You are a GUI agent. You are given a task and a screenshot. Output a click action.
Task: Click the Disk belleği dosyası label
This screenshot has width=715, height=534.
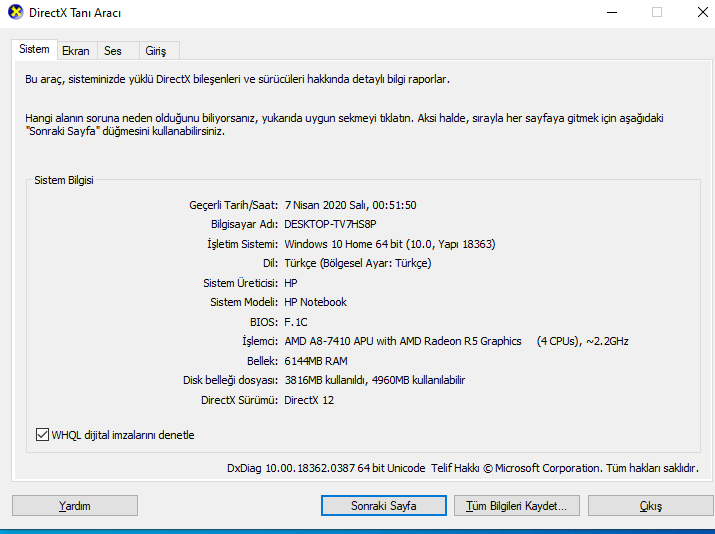point(230,380)
